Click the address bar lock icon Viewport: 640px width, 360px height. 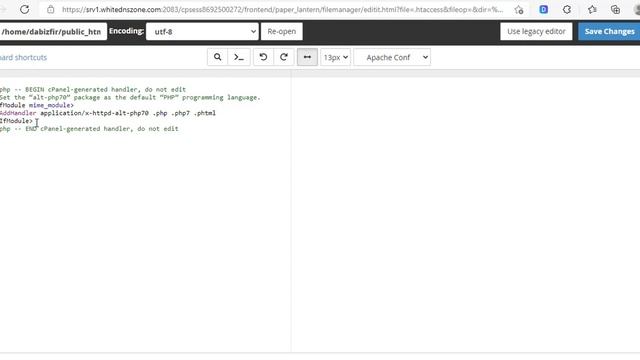[51, 9]
